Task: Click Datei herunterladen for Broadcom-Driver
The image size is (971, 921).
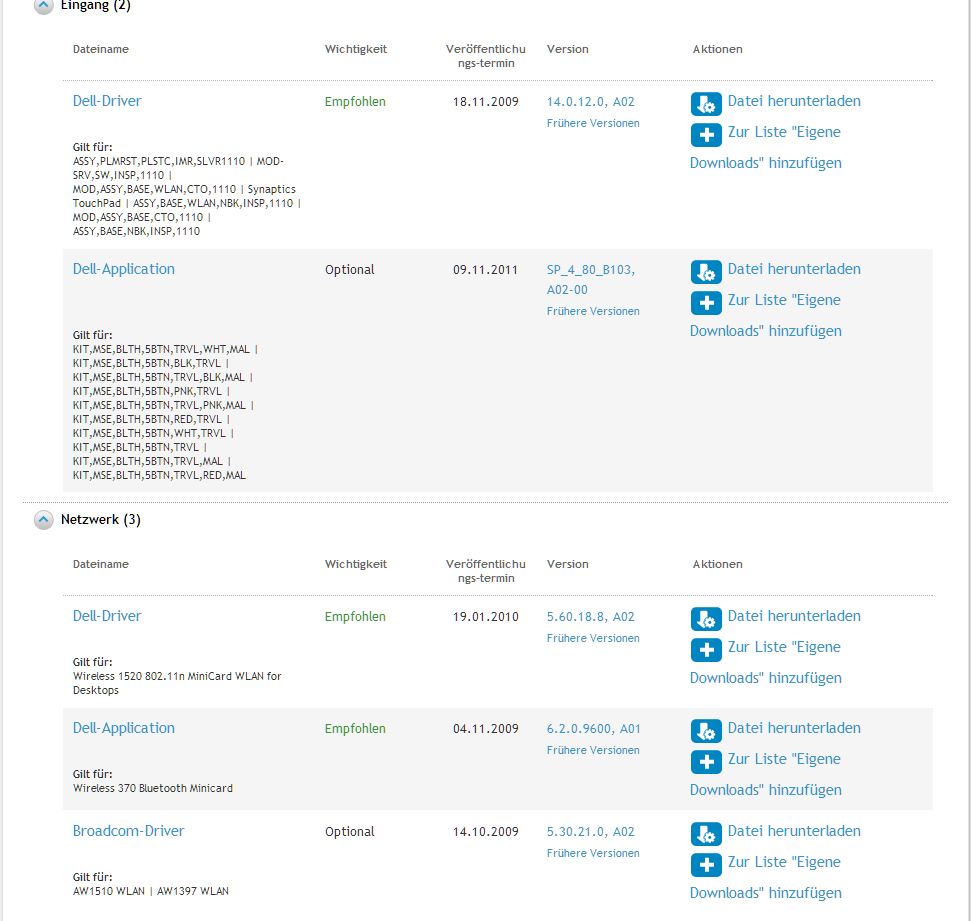Action: coord(794,831)
